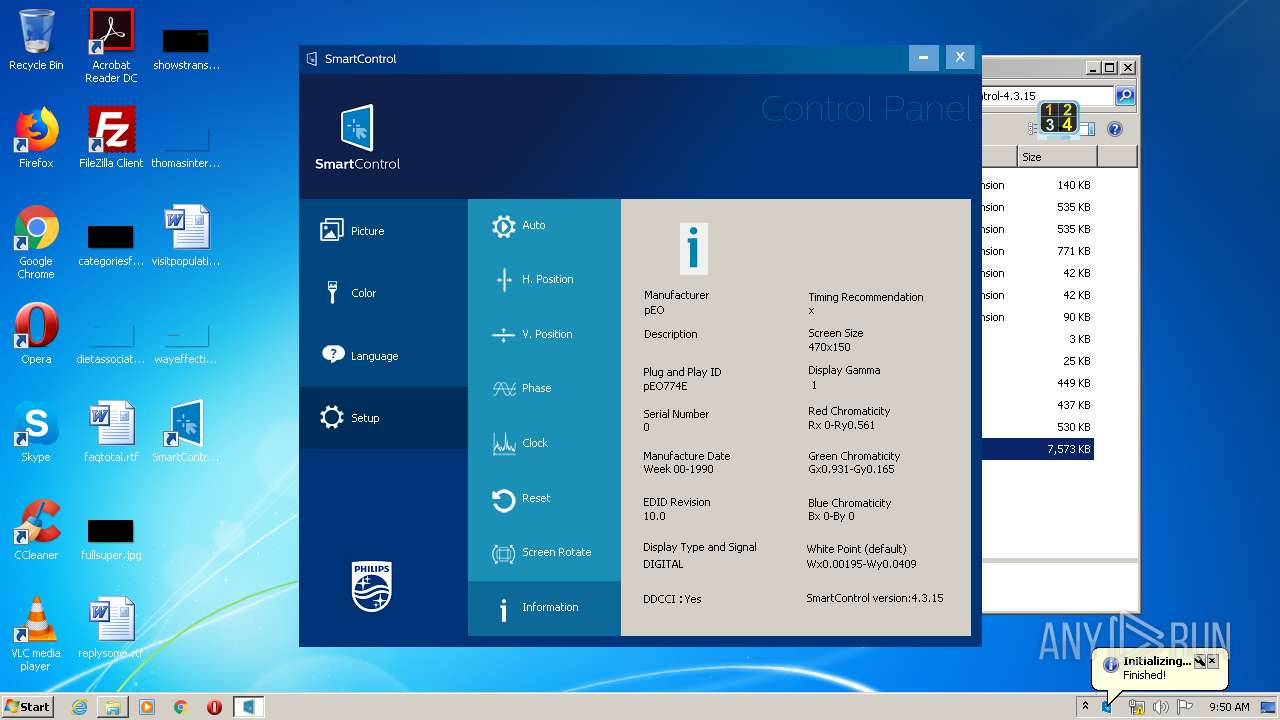The width and height of the screenshot is (1280, 720).
Task: Select fullsuper.jpg desktop file
Action: tap(111, 538)
